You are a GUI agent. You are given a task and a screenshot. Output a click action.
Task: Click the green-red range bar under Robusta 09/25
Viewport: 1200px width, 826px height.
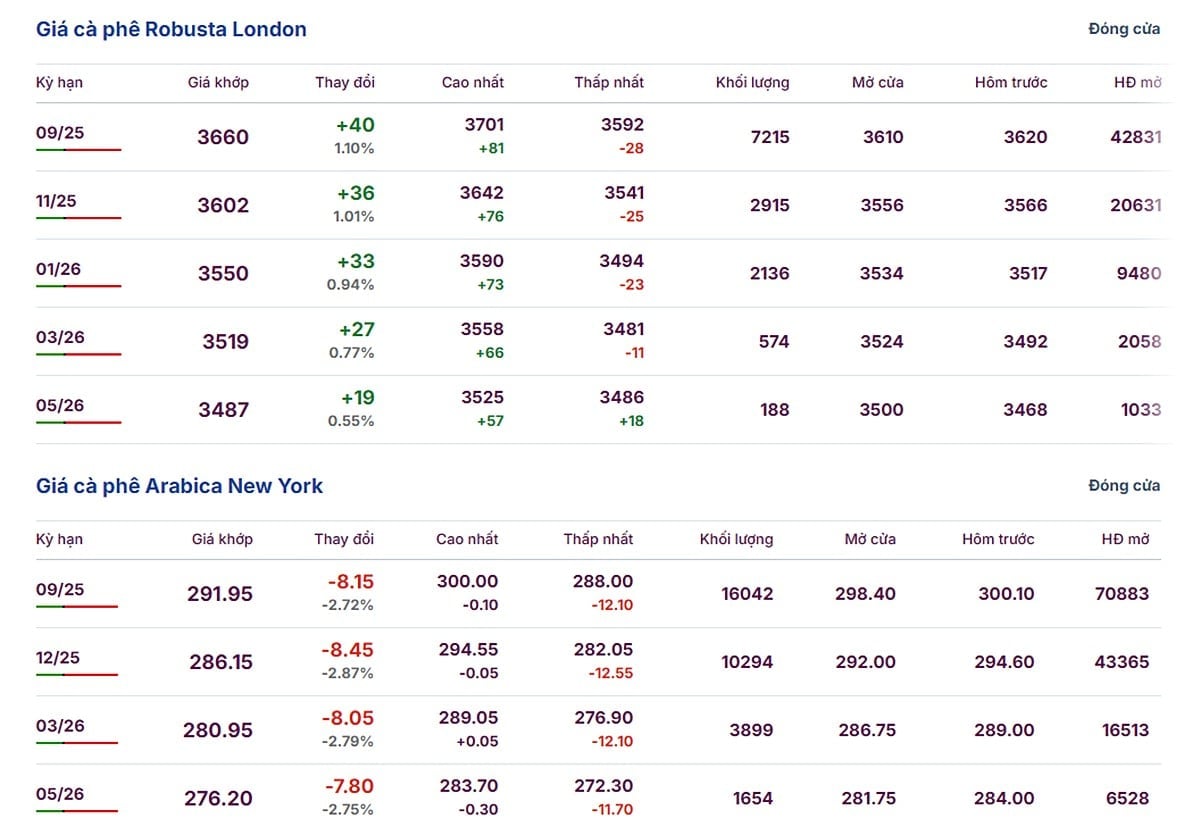[78, 150]
